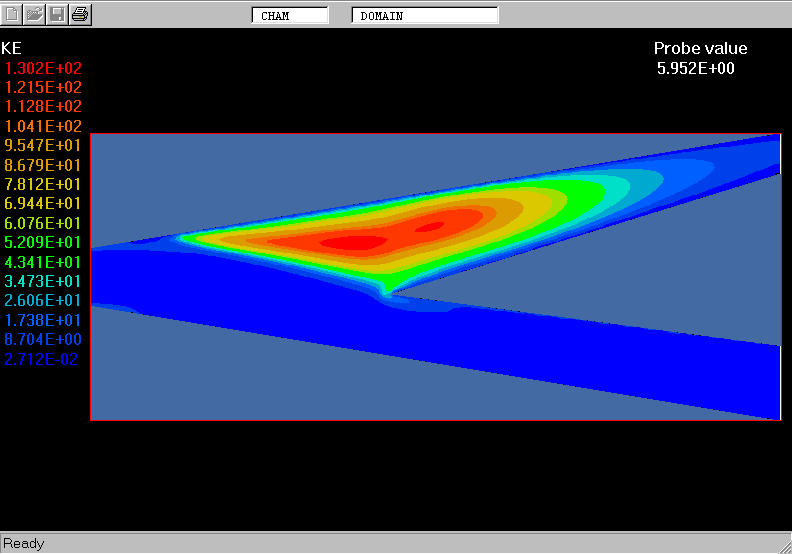The image size is (792, 554).
Task: Click the CHAM text field
Action: pos(289,16)
